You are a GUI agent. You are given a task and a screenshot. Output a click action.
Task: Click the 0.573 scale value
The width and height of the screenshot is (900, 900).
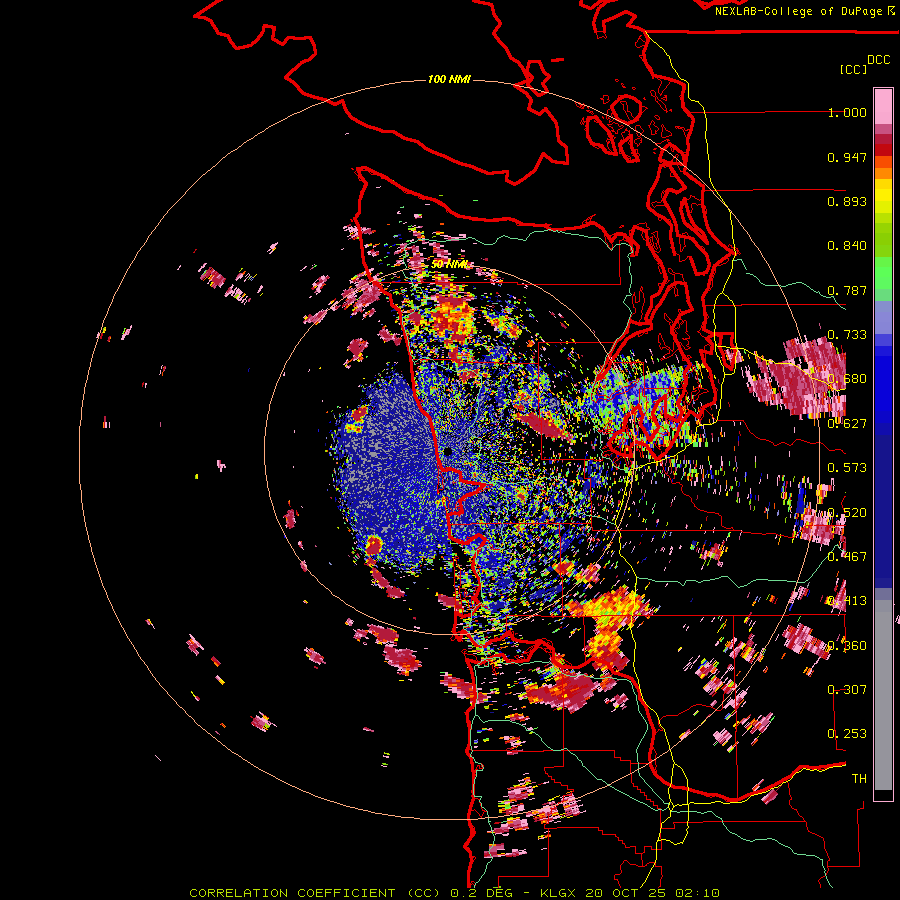pos(847,468)
